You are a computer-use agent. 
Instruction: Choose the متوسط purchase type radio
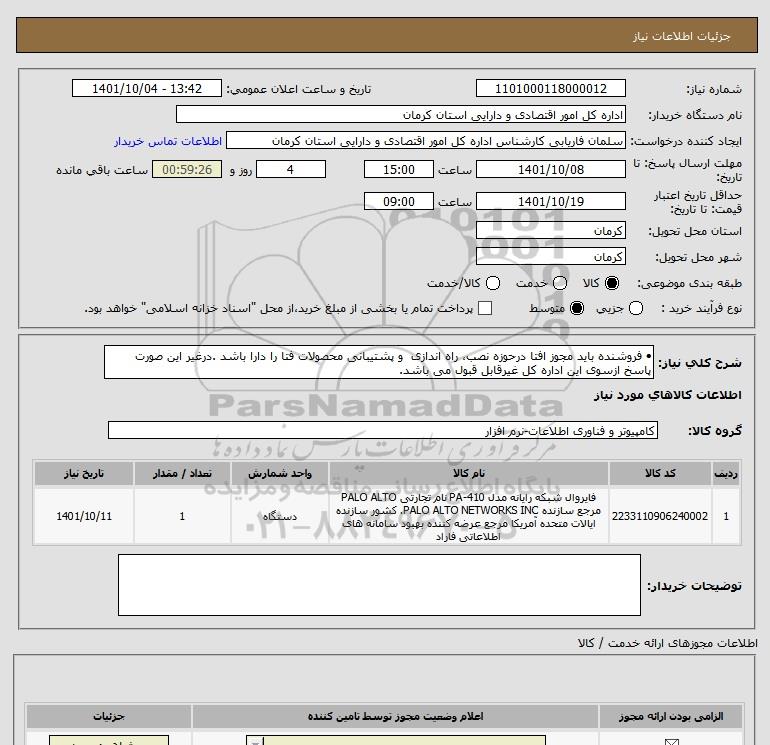click(577, 308)
